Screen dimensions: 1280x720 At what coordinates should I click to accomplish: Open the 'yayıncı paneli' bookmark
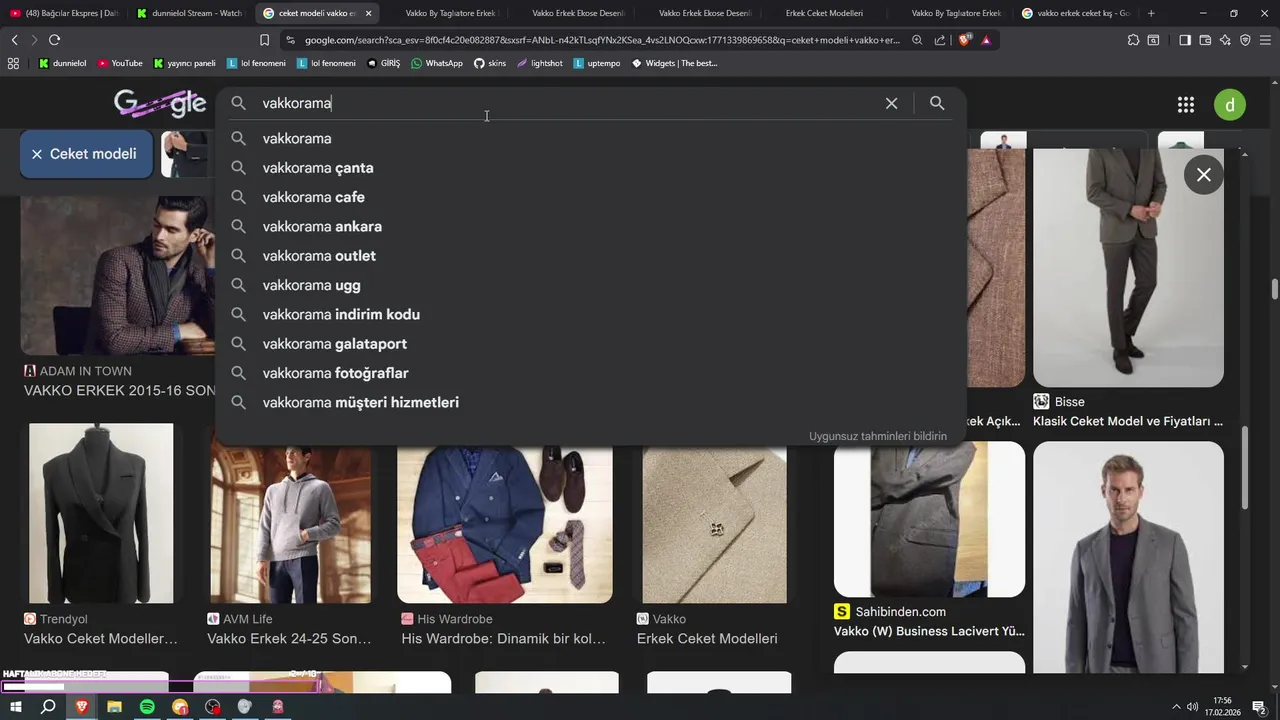tap(185, 63)
